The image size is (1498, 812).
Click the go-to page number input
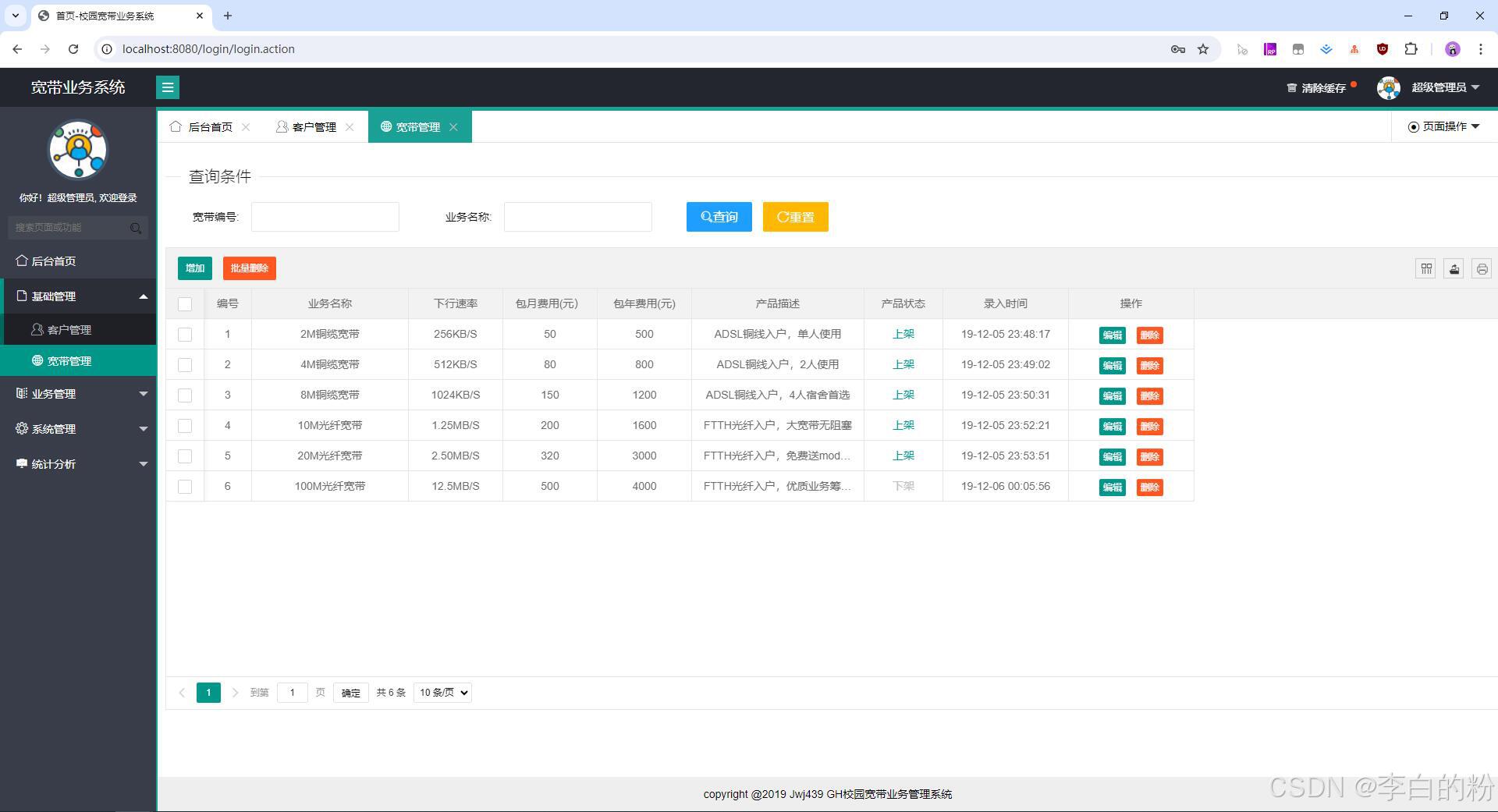[293, 693]
